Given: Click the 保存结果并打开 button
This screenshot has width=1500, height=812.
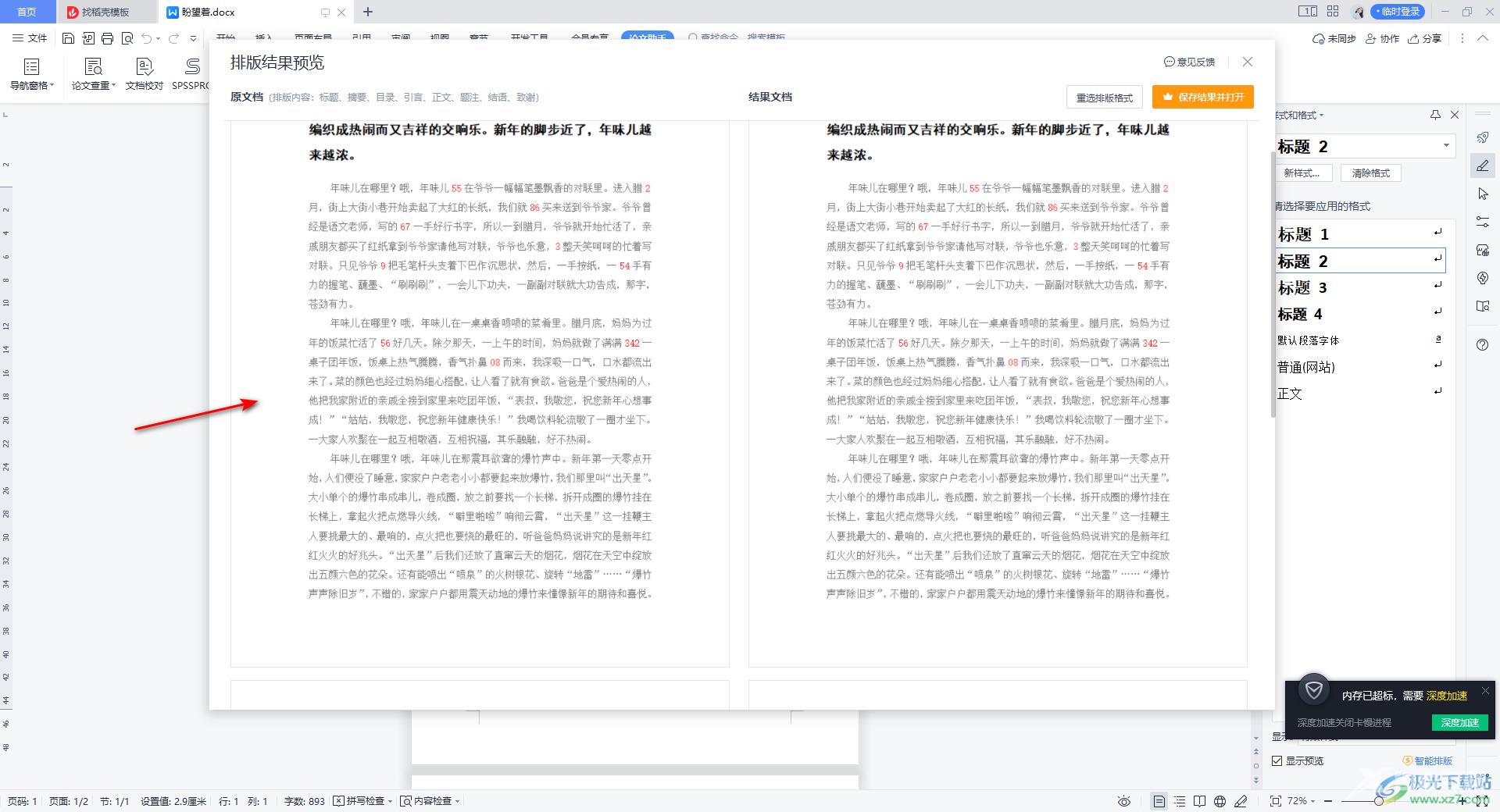Looking at the screenshot, I should 1203,97.
